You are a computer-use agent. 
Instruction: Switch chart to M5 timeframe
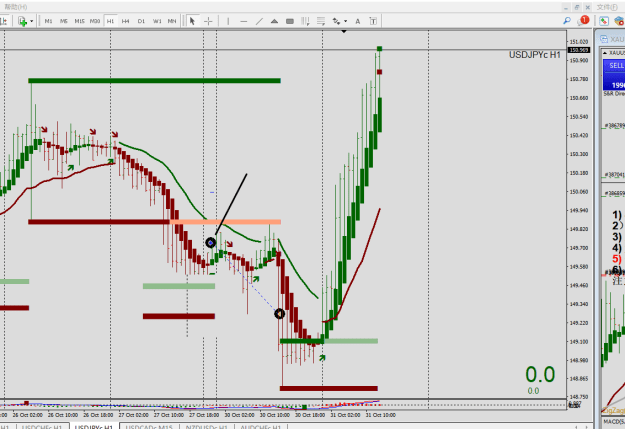tap(64, 21)
